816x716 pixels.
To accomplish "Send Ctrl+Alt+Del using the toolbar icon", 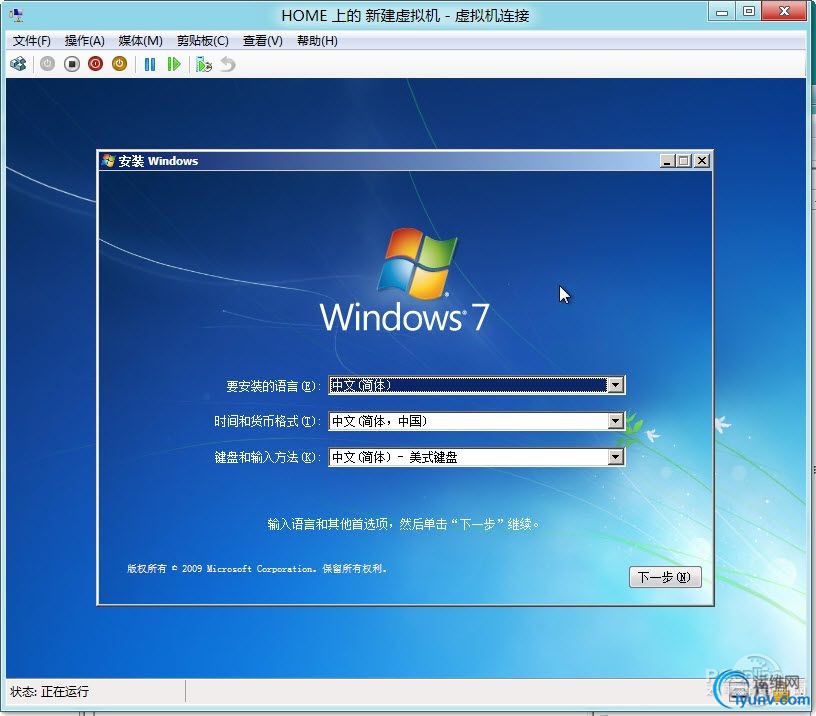I will coord(18,64).
